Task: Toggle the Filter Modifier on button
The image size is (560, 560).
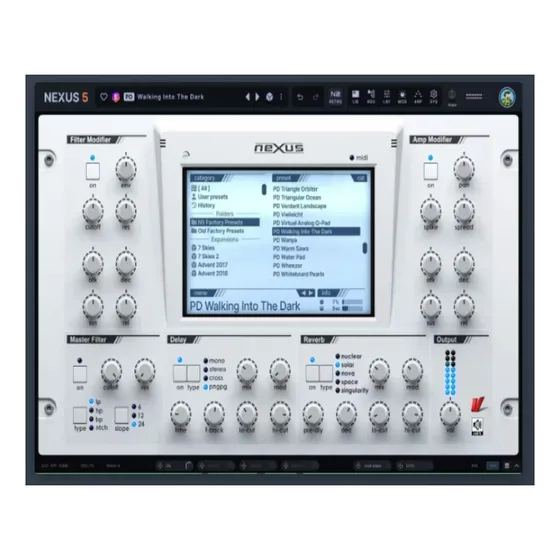Action: pyautogui.click(x=92, y=171)
